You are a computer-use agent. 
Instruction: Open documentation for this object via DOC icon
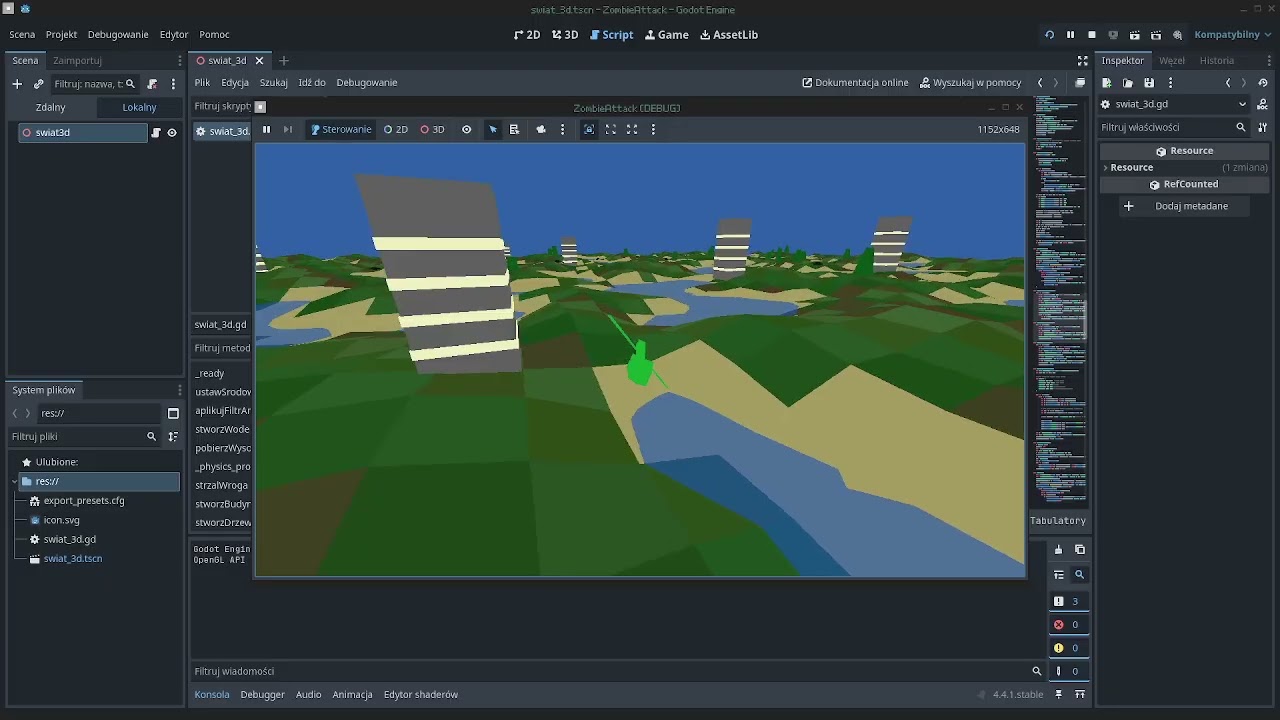click(x=1264, y=104)
